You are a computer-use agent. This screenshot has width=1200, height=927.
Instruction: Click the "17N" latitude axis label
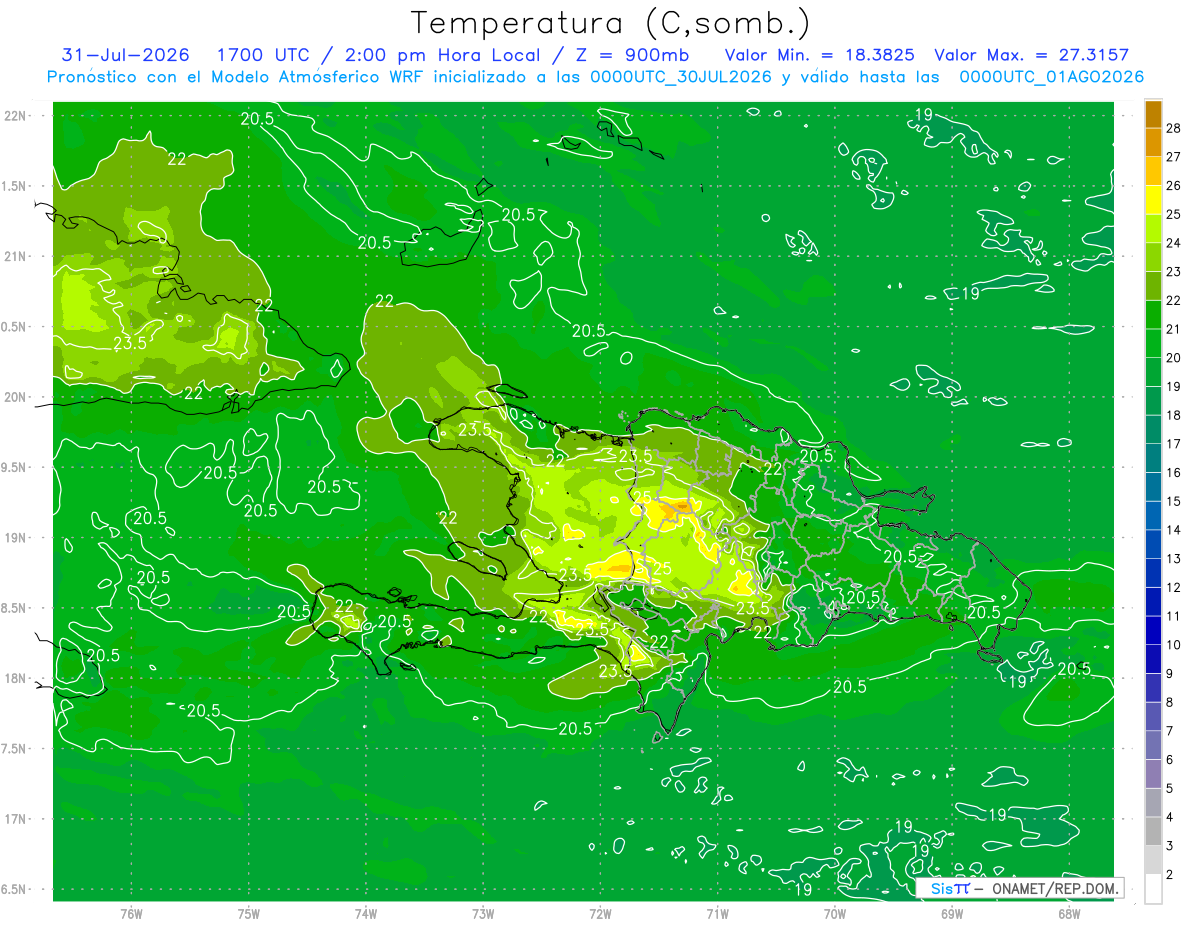point(16,820)
